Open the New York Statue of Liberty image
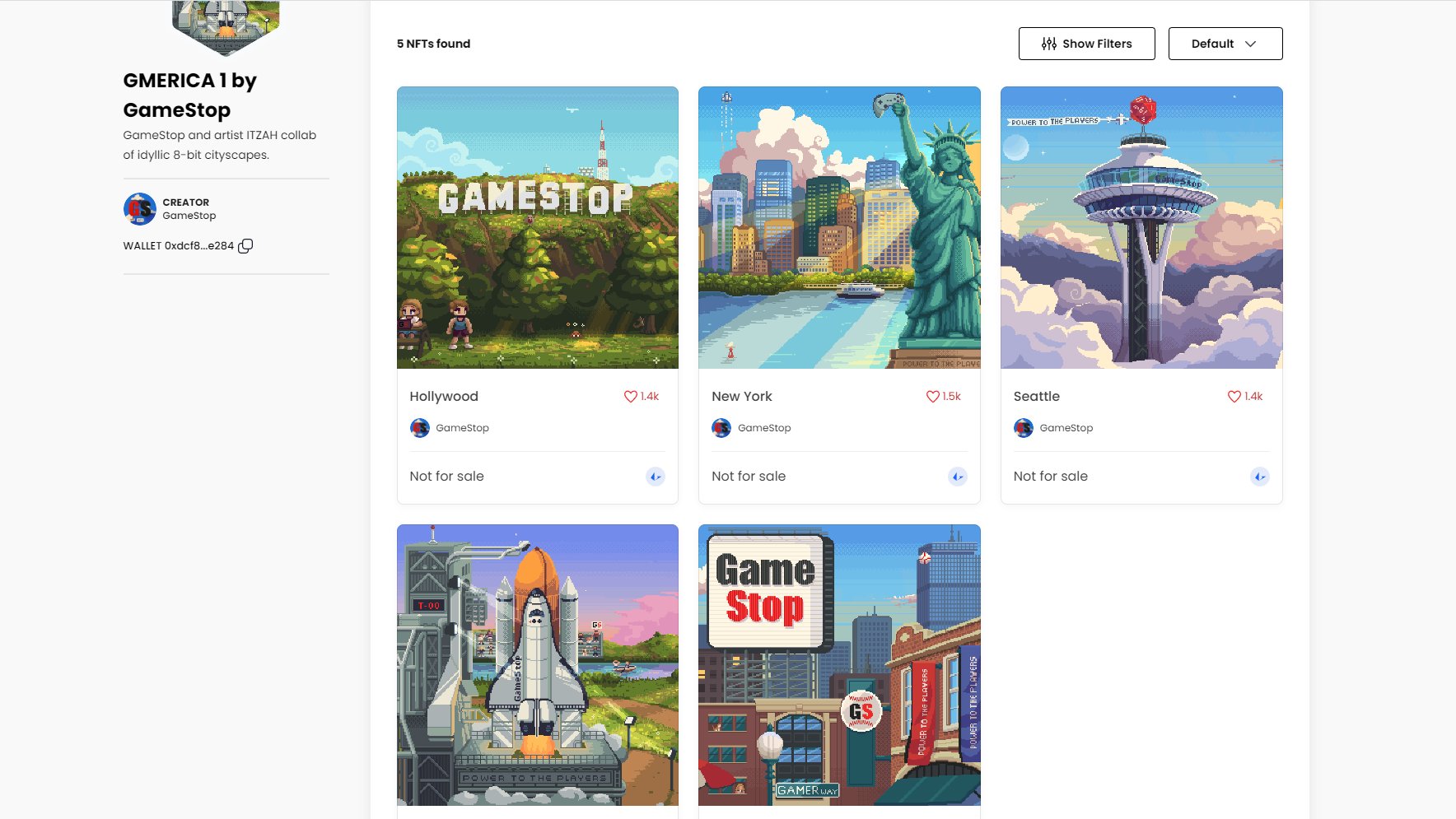The image size is (1456, 819). 839,228
